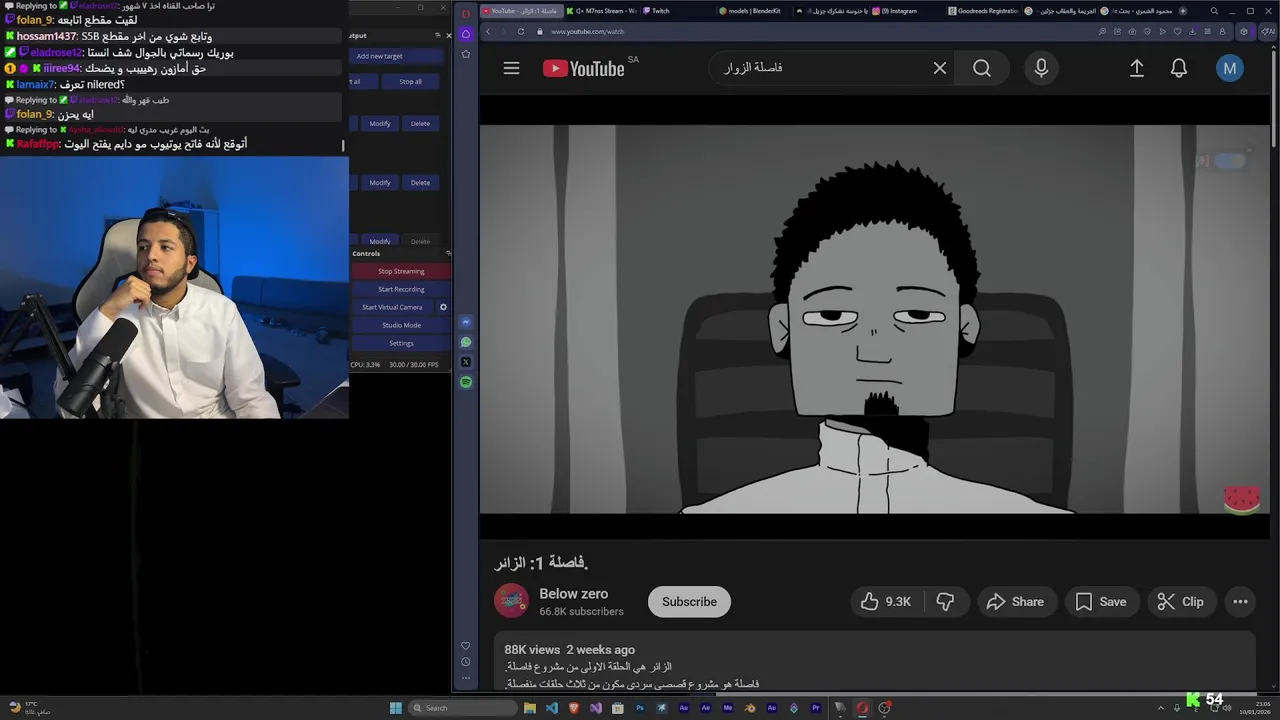Click the YouTube search magnifier button
The width and height of the screenshot is (1280, 720).
(x=982, y=68)
